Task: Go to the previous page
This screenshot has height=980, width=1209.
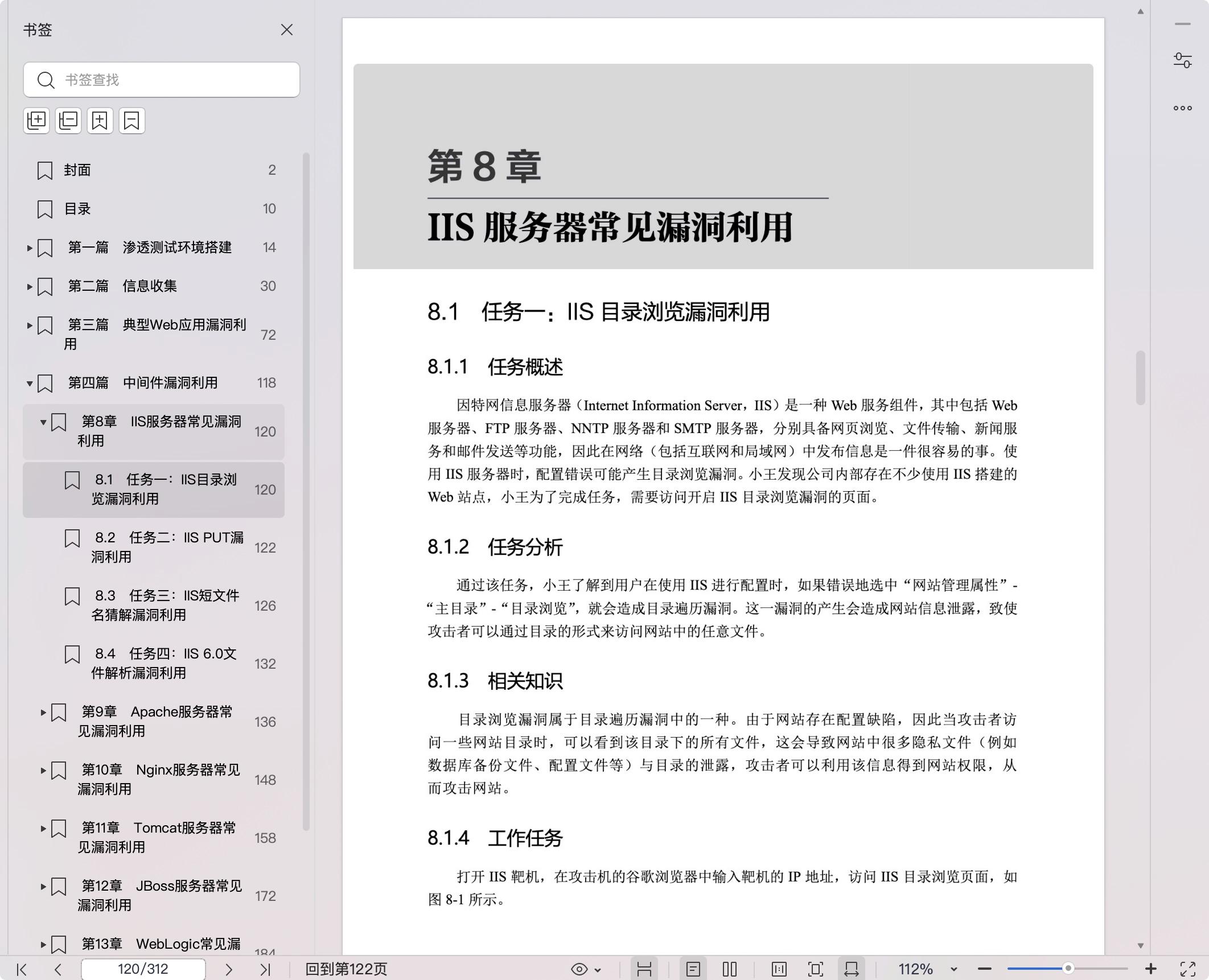Action: click(x=57, y=969)
